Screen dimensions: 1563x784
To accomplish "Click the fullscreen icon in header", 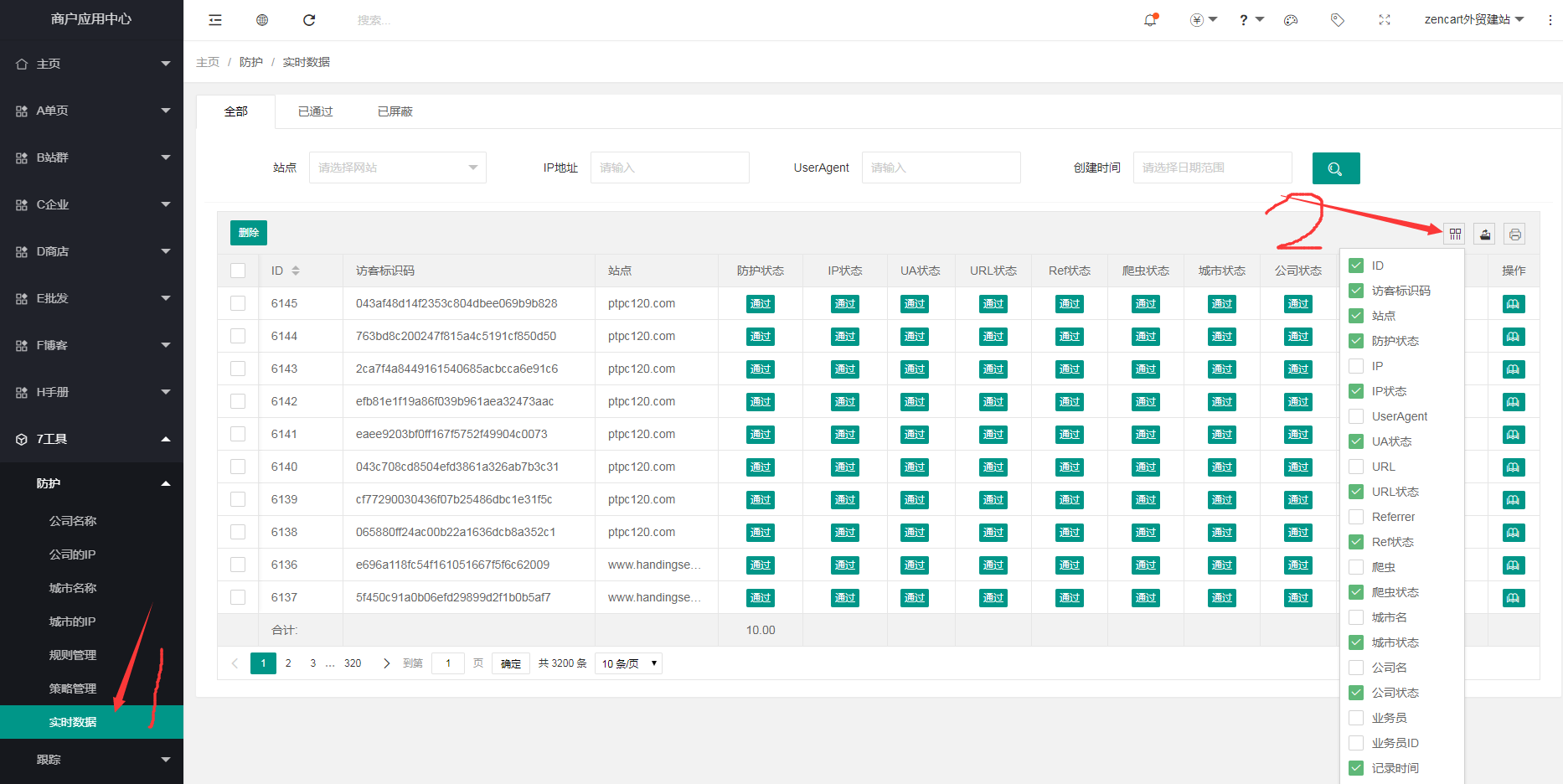I will pos(1385,20).
